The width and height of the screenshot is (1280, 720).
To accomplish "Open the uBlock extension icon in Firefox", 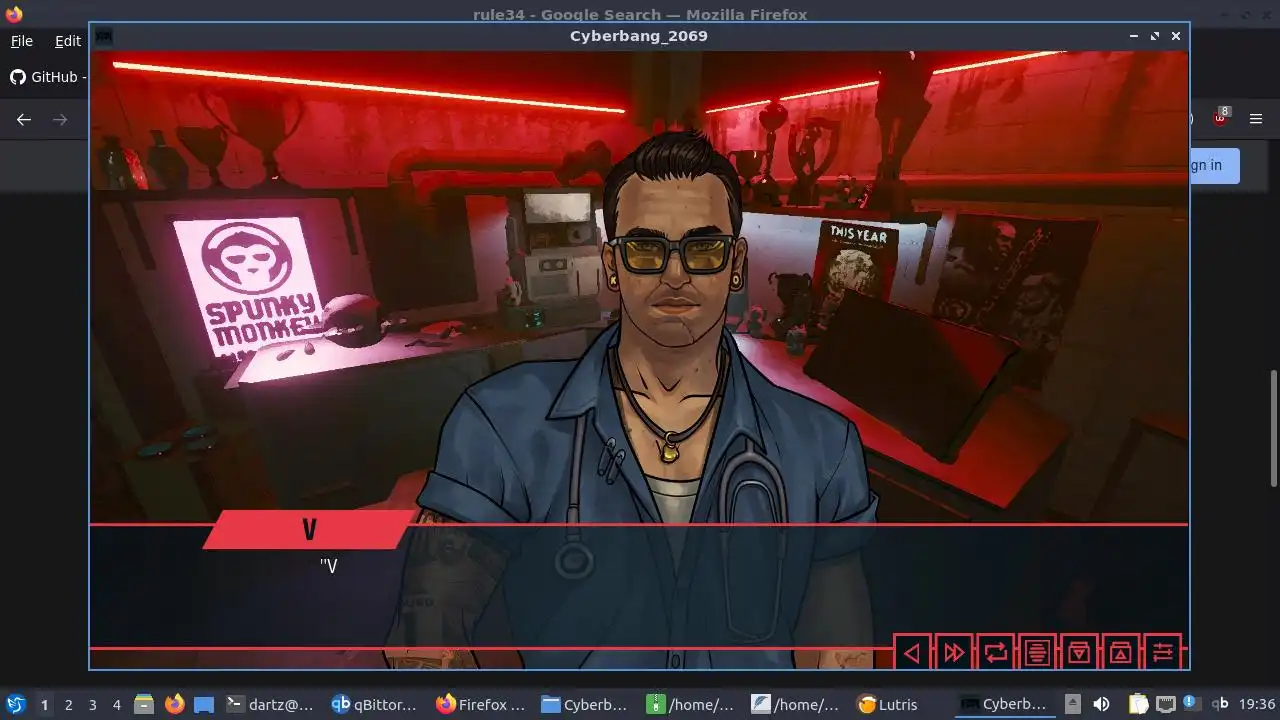I will point(1221,118).
